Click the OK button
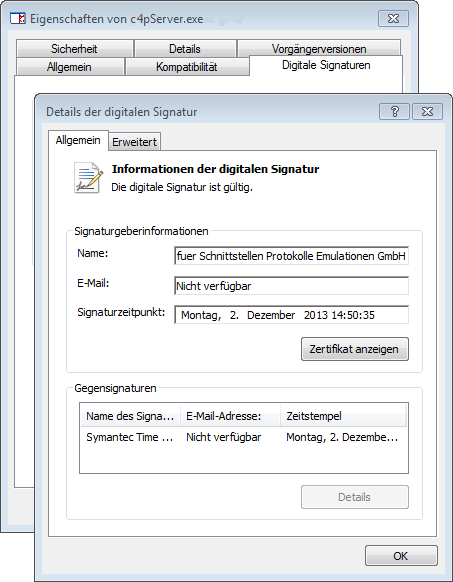 tap(401, 556)
